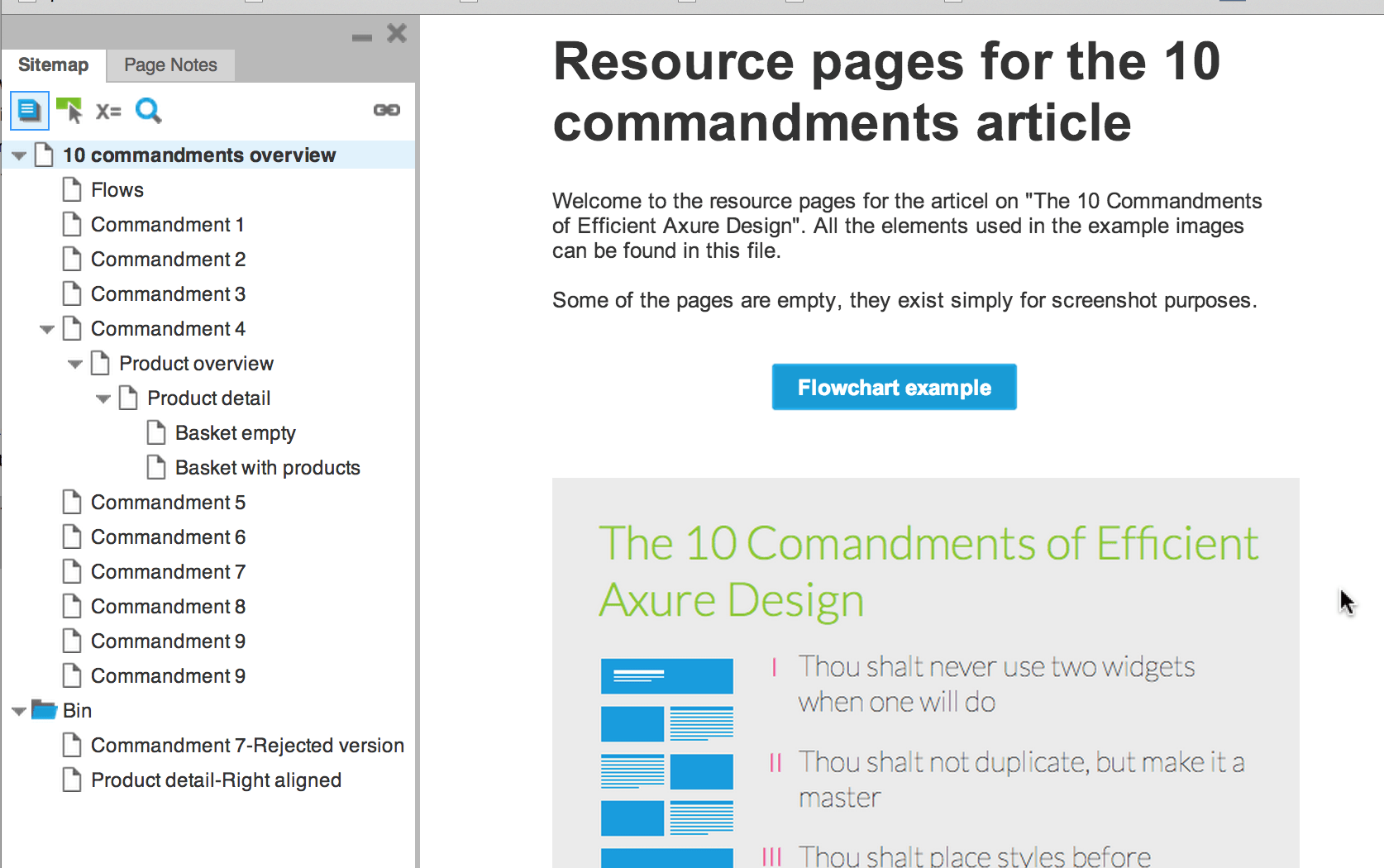Open the Basket empty page
The width and height of the screenshot is (1384, 868).
pos(235,433)
